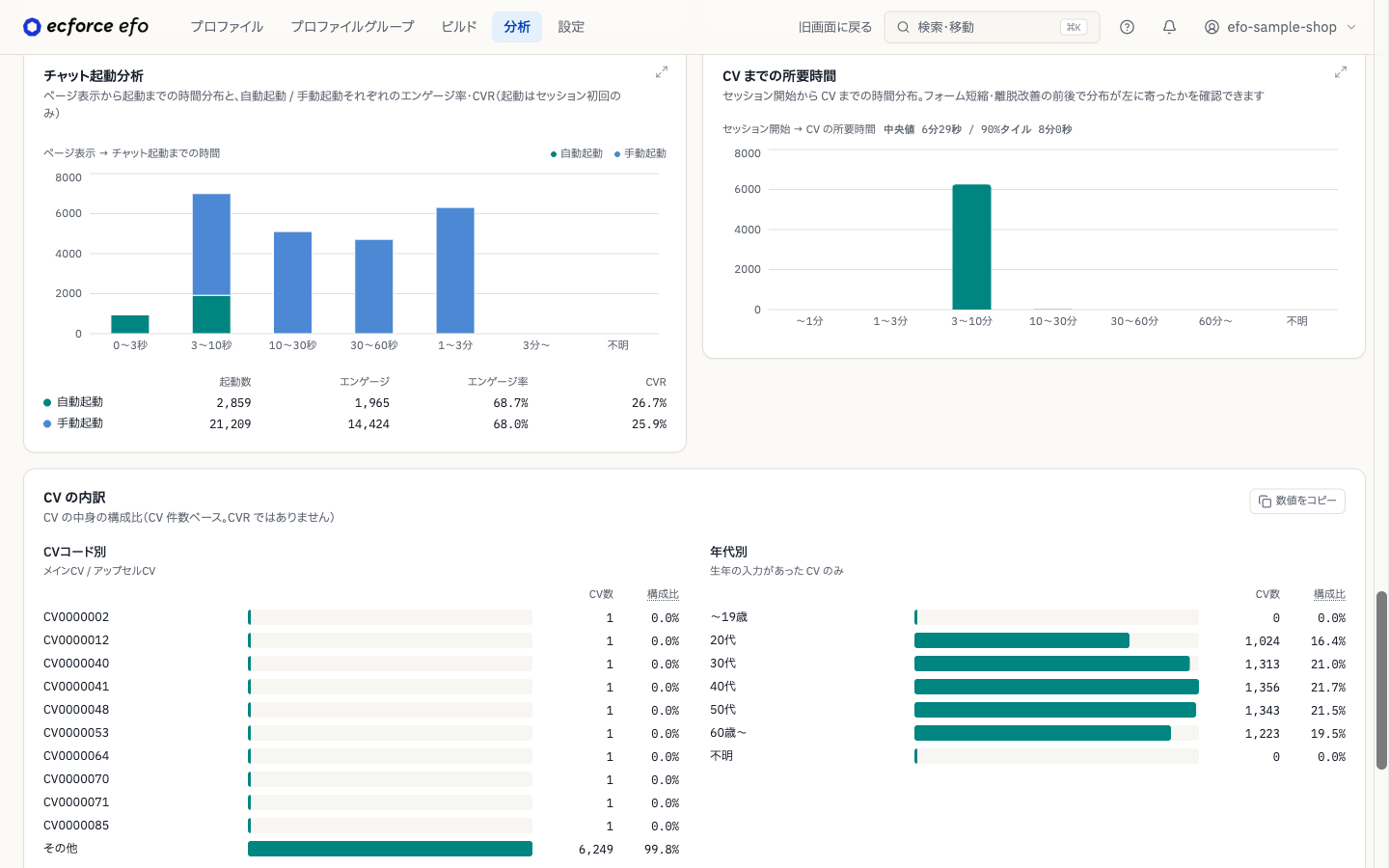Click the 0〜3秒 bar in chat chart
Viewport: 1389px width, 868px height.
(130, 324)
